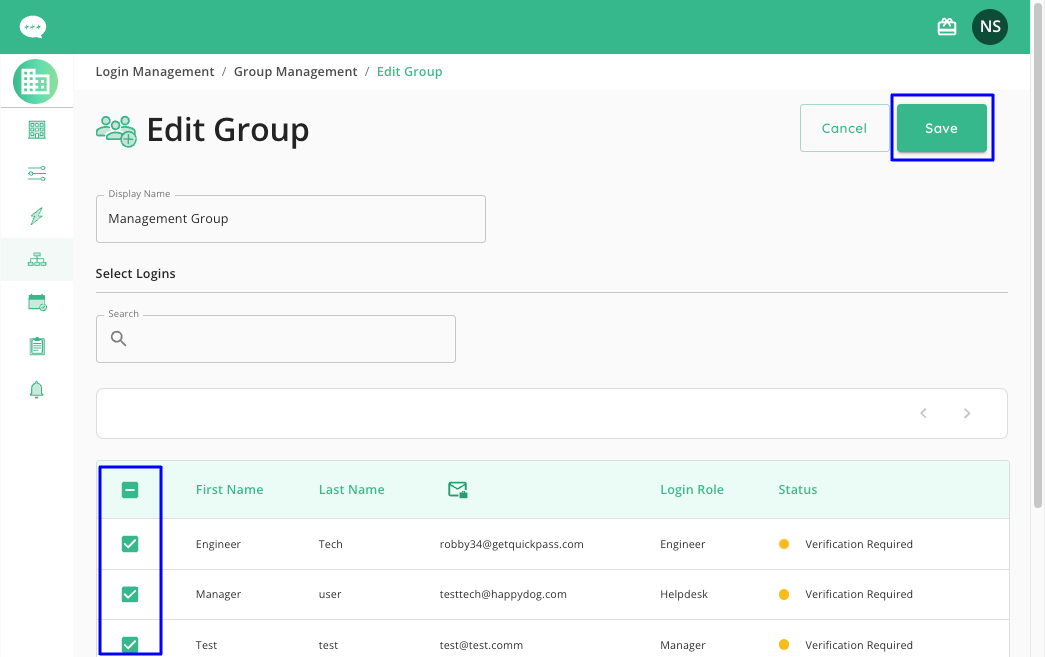1045x657 pixels.
Task: Open the gift icon in top bar
Action: [946, 26]
